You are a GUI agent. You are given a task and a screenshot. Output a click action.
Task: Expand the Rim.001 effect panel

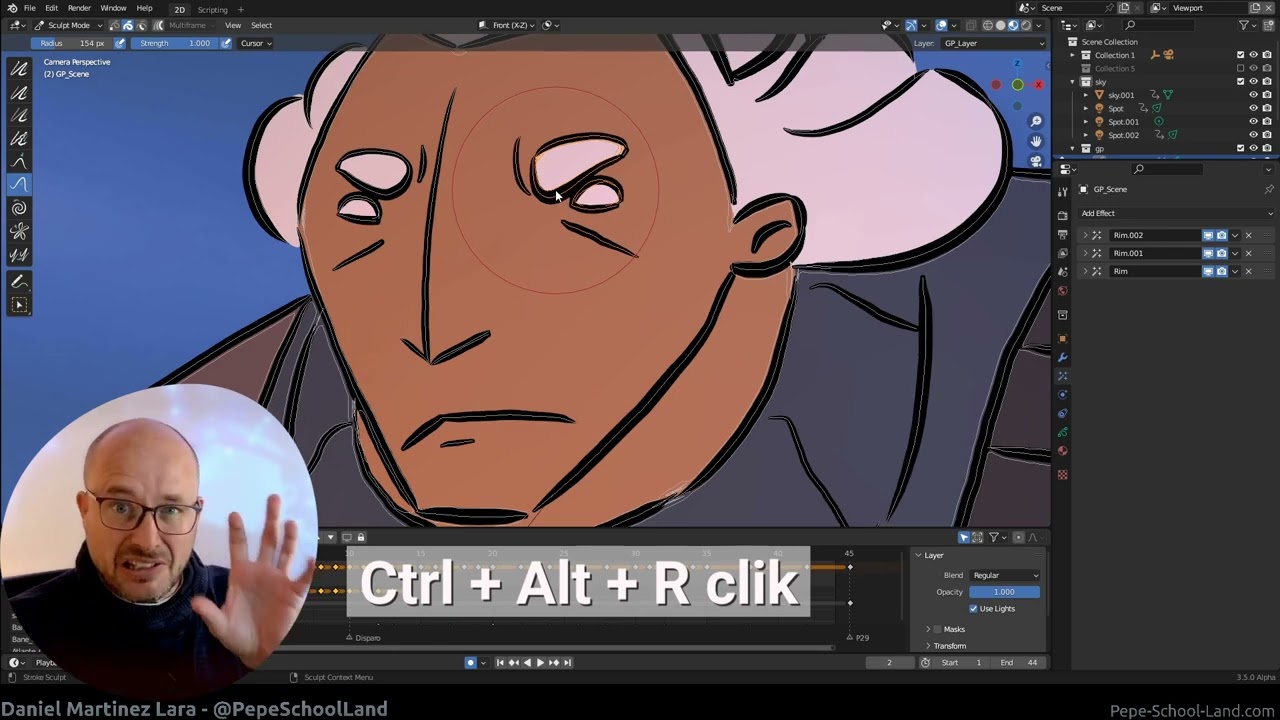click(1085, 253)
